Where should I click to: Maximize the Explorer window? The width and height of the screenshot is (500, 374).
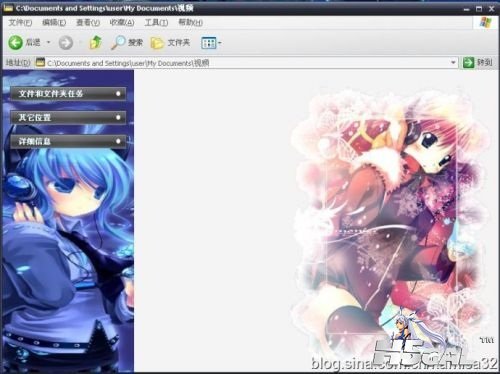(x=479, y=9)
